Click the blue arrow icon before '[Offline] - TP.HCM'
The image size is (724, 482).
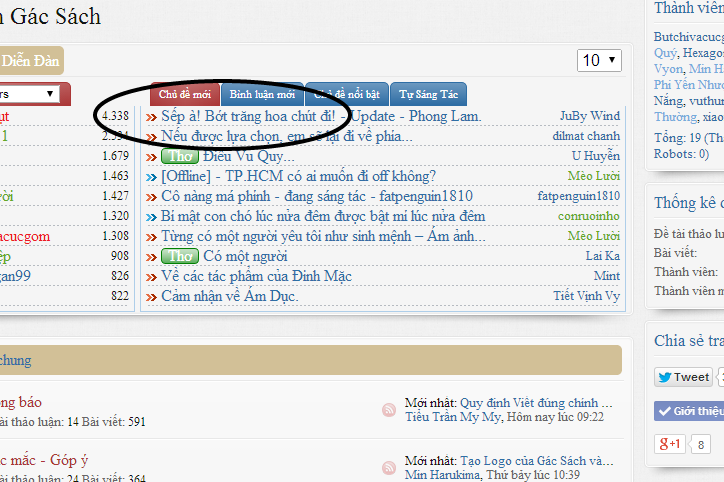coord(151,177)
